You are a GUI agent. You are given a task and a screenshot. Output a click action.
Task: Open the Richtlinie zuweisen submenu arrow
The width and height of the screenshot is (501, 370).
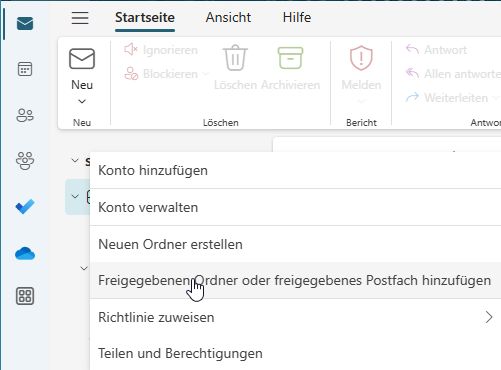tap(489, 317)
